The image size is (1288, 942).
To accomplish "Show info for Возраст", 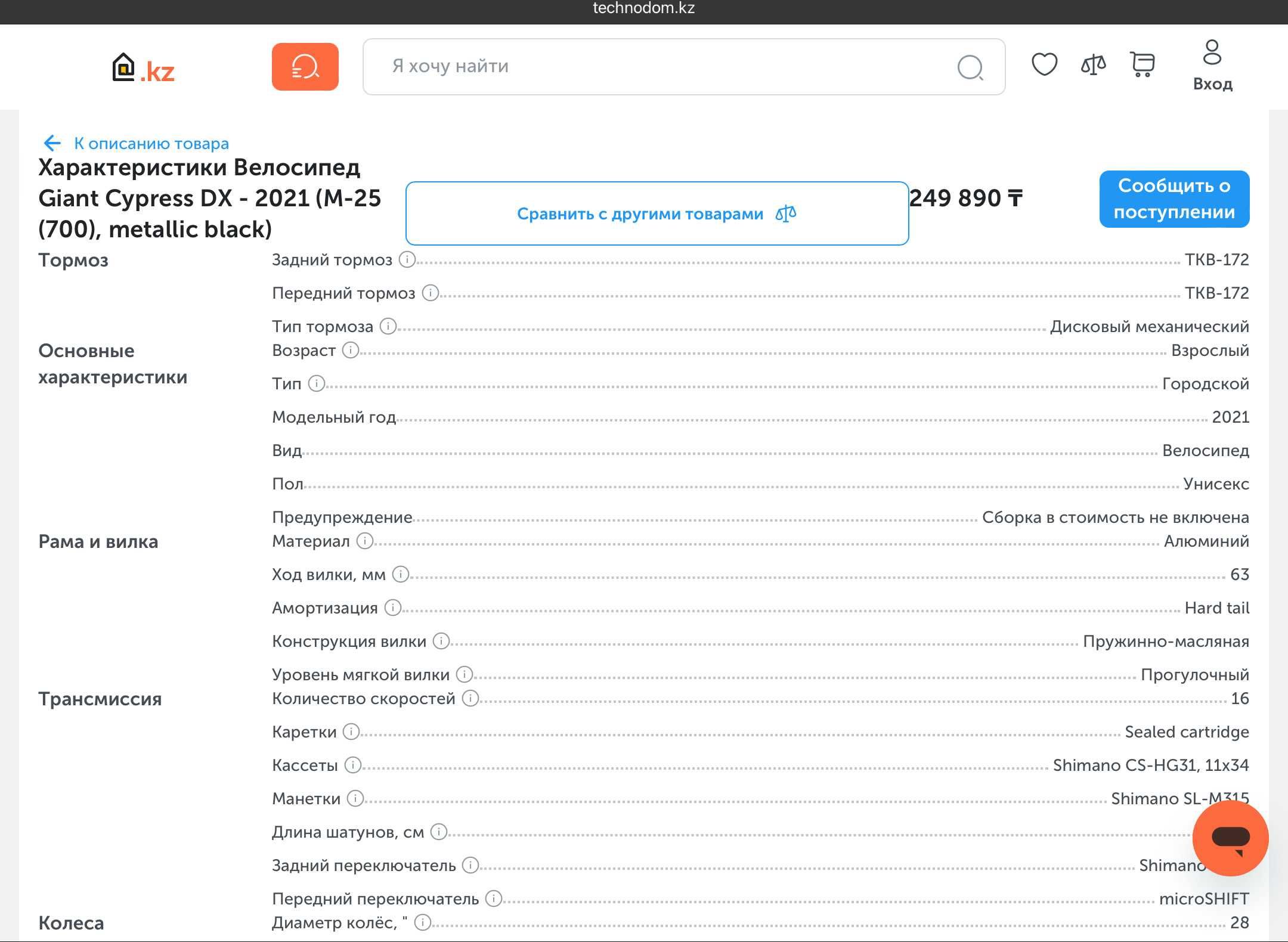I will [x=350, y=350].
